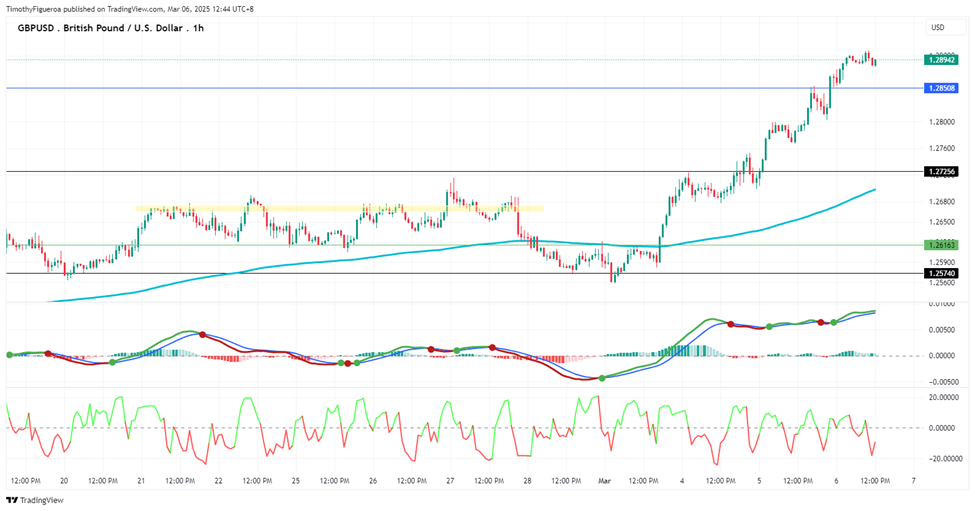Click the 1.26500 price axis value
Screen dimensions: 975x511
click(941, 222)
